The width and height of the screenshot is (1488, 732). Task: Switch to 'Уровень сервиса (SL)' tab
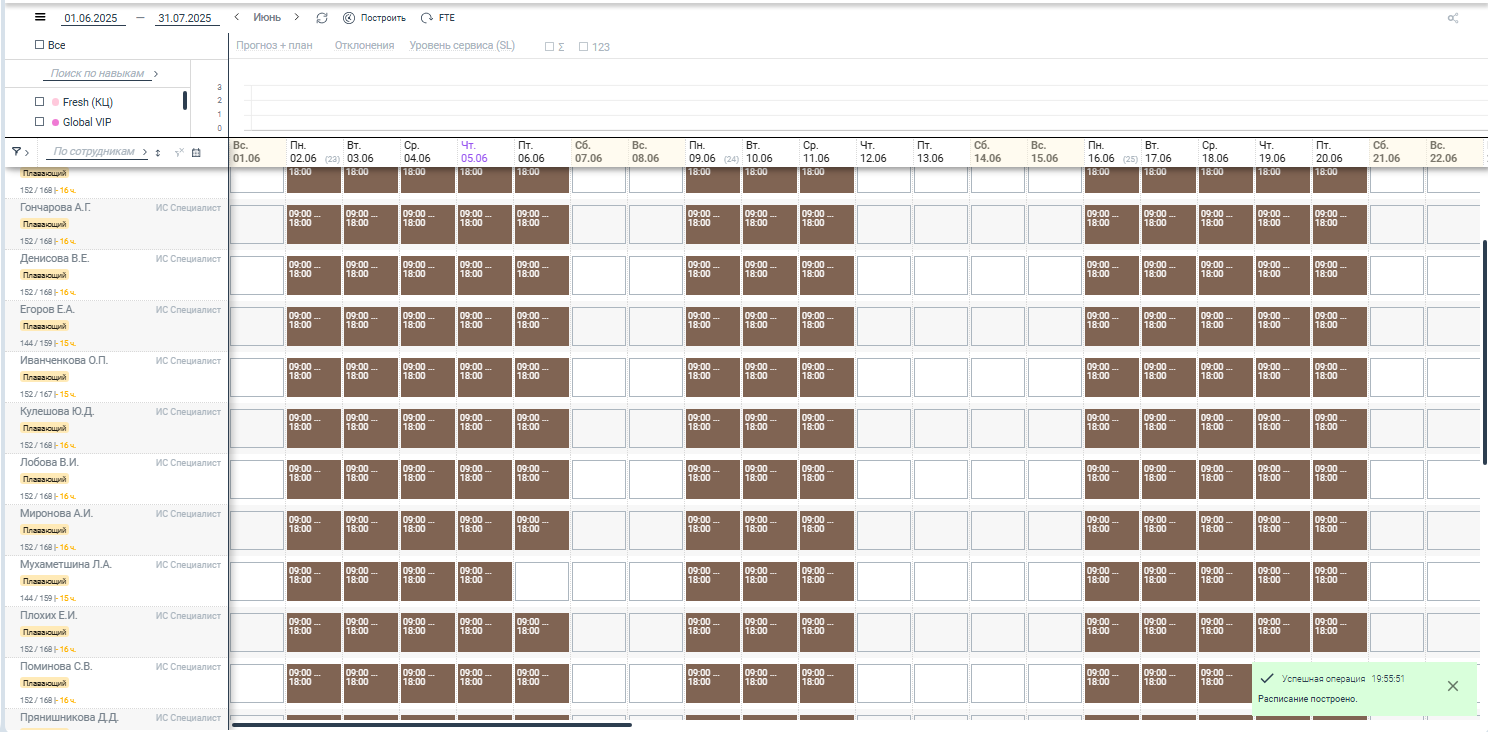462,46
